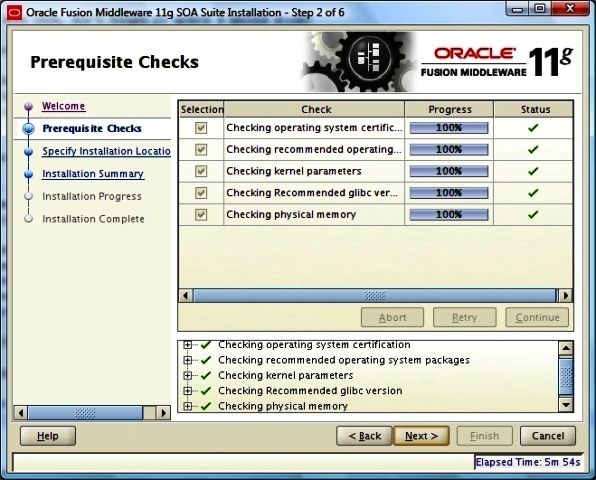The height and width of the screenshot is (480, 596).
Task: Click the Abort button
Action: [x=392, y=317]
